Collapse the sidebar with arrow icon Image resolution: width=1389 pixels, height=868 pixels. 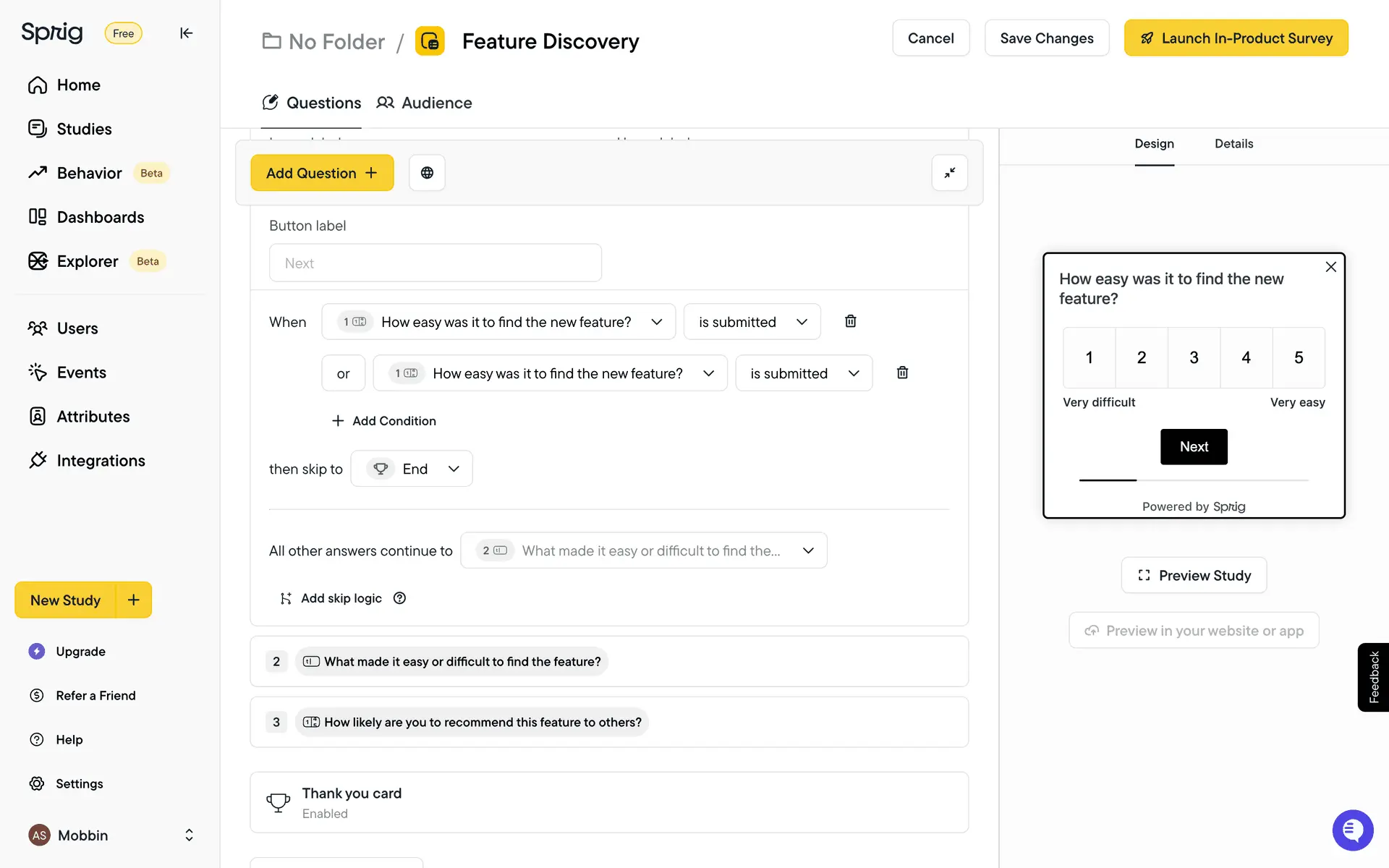pos(186,33)
